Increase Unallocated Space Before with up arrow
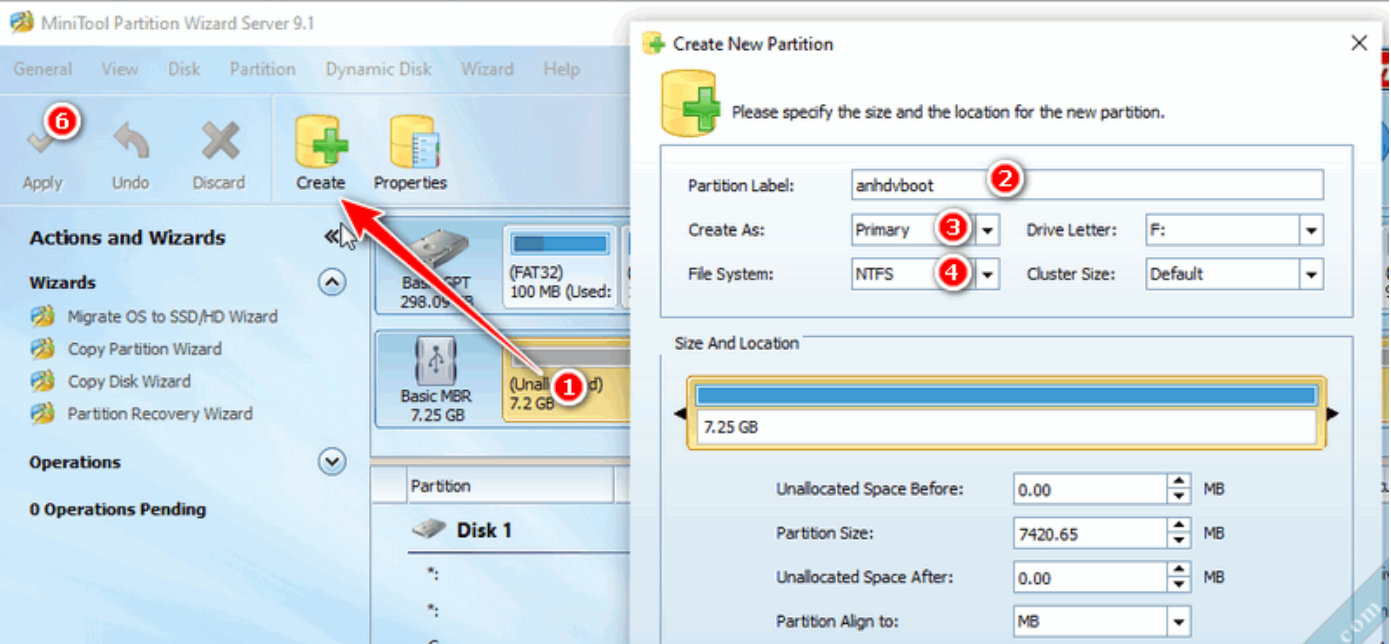 click(x=1180, y=482)
